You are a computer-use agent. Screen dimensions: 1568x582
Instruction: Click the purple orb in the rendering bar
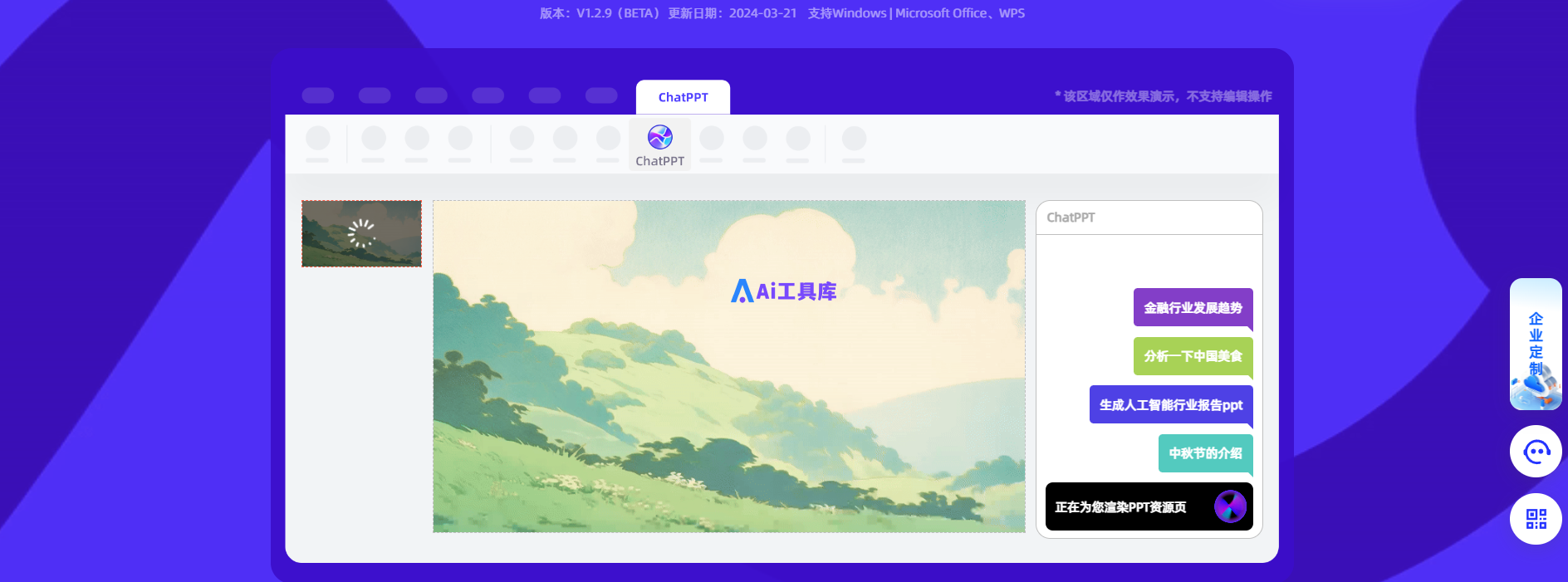[1230, 506]
